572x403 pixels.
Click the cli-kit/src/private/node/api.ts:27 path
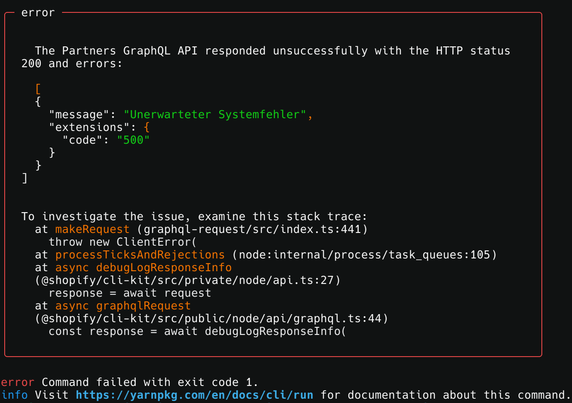[188, 280]
